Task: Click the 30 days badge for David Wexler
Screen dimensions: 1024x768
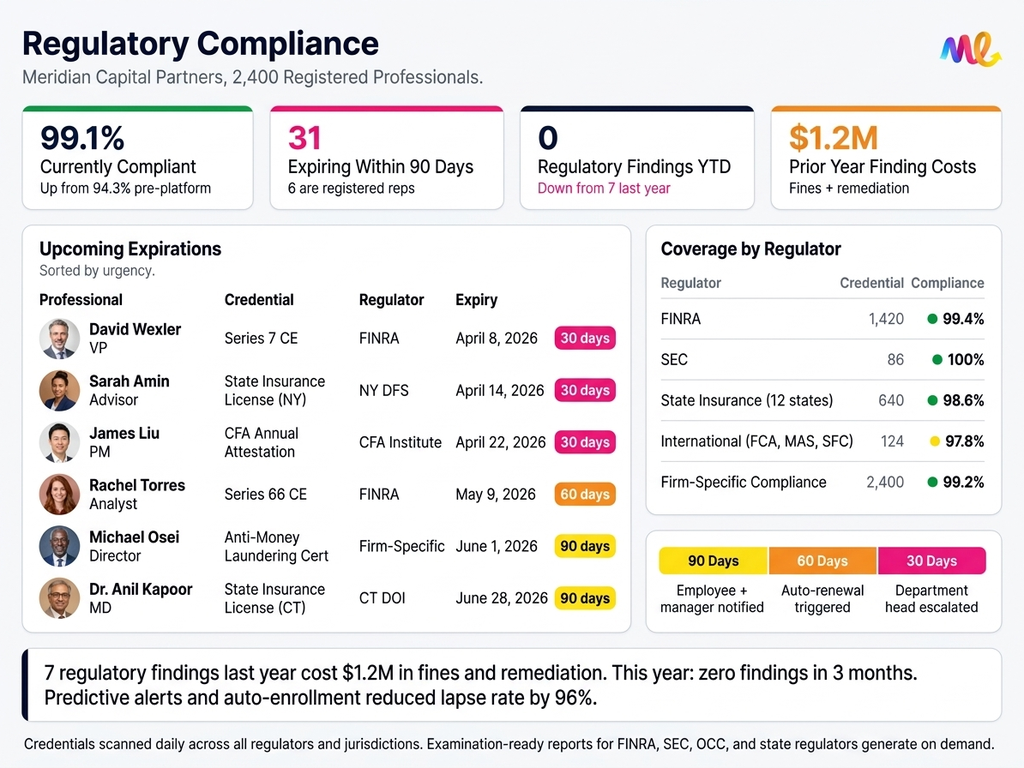Action: [x=585, y=339]
